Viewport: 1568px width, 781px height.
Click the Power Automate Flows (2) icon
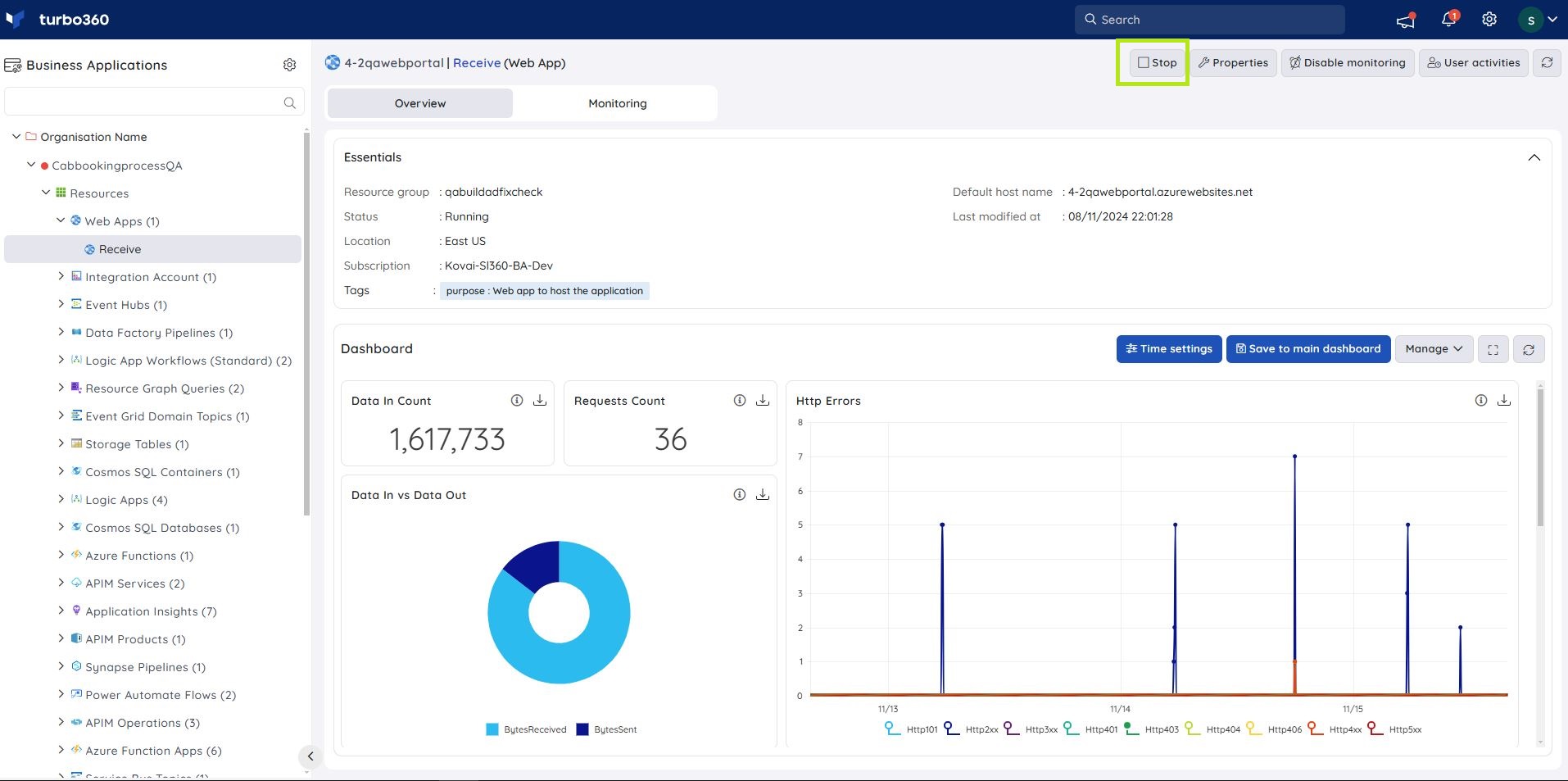76,694
